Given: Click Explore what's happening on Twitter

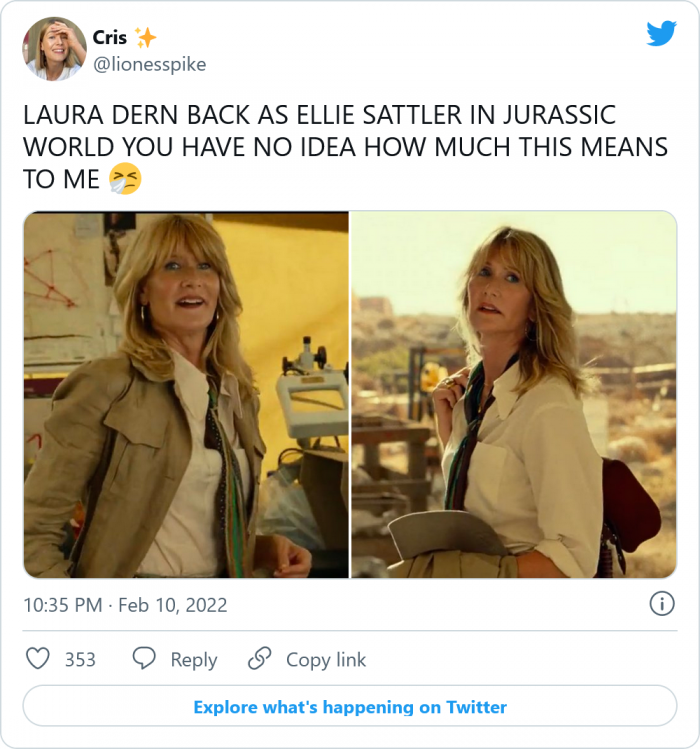Looking at the screenshot, I should [x=350, y=707].
